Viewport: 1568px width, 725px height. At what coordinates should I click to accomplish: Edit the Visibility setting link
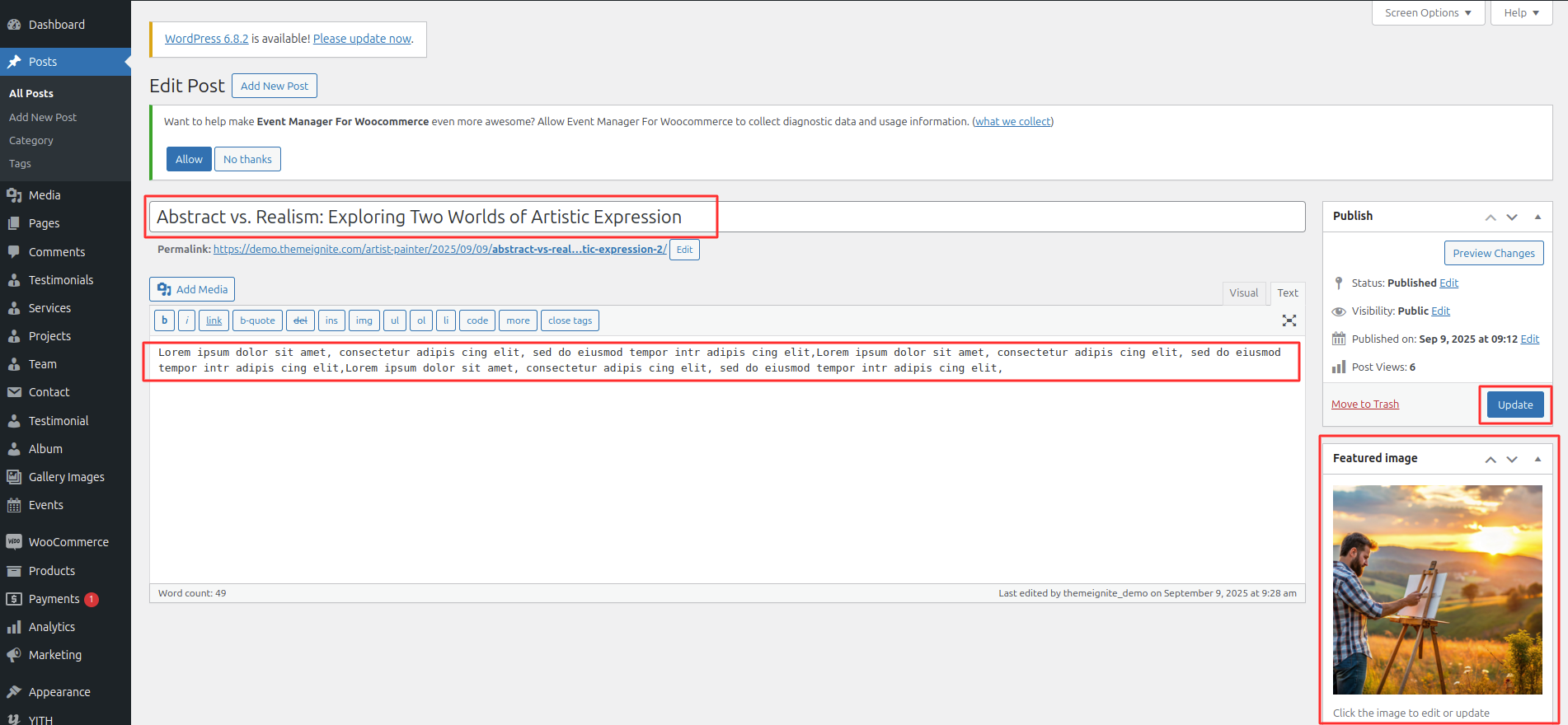tap(1440, 311)
